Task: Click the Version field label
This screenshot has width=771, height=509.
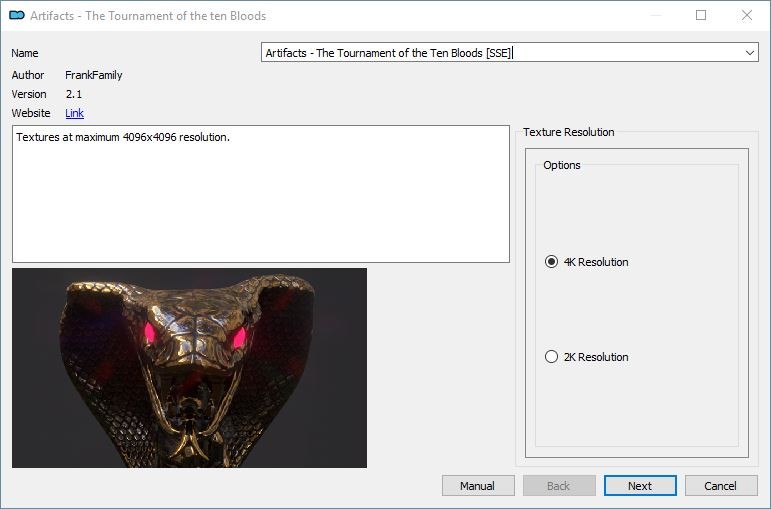Action: [29, 94]
